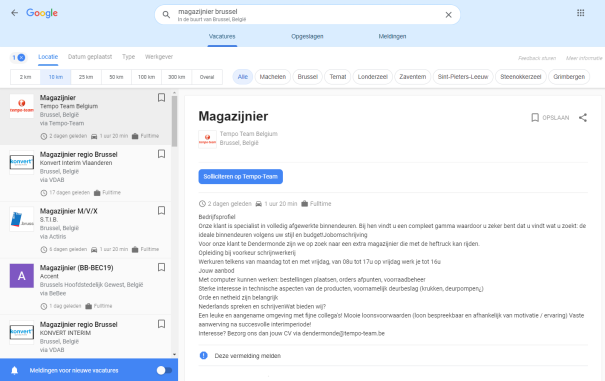Screen dimensions: 605x381
Task: Click the bell icon for job alerts
Action: [15, 371]
